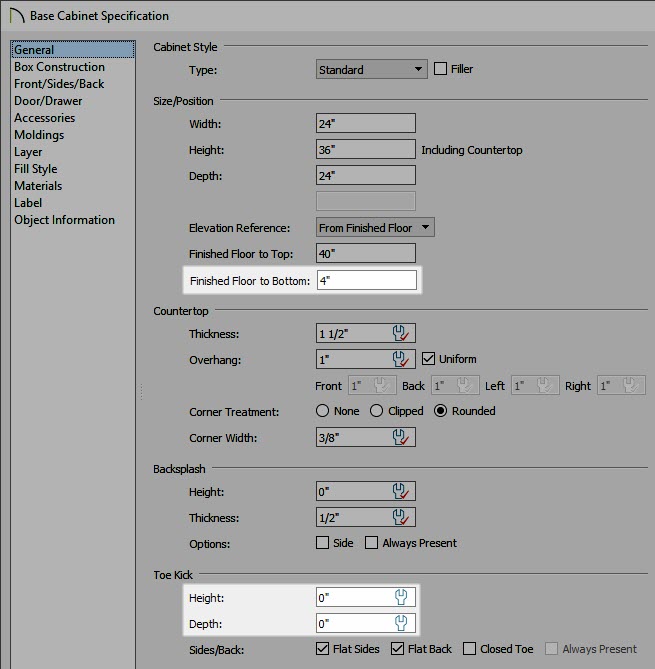This screenshot has height=669, width=655.
Task: Click the Toe Kick Depth wrench icon
Action: click(x=401, y=623)
